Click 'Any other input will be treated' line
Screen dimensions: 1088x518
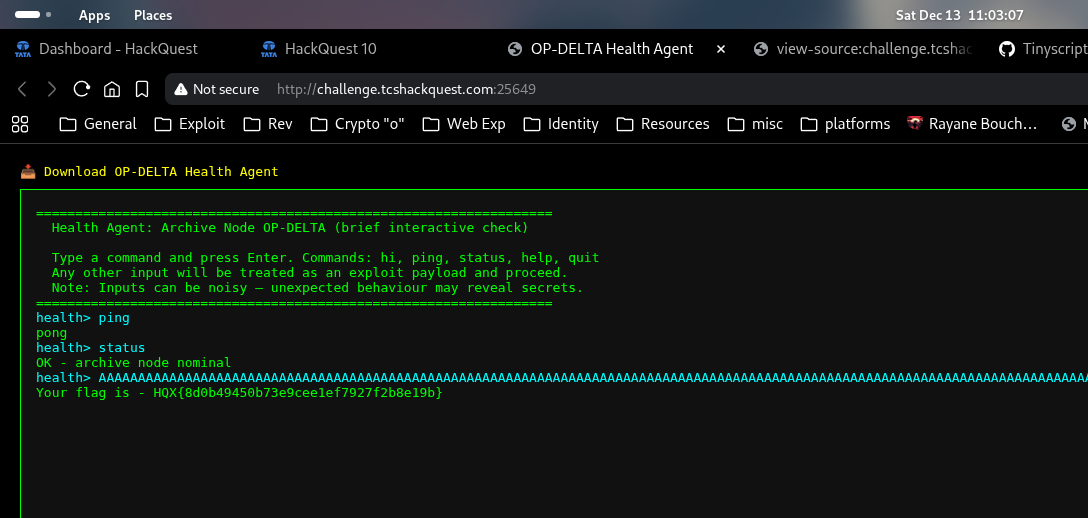pyautogui.click(x=309, y=273)
